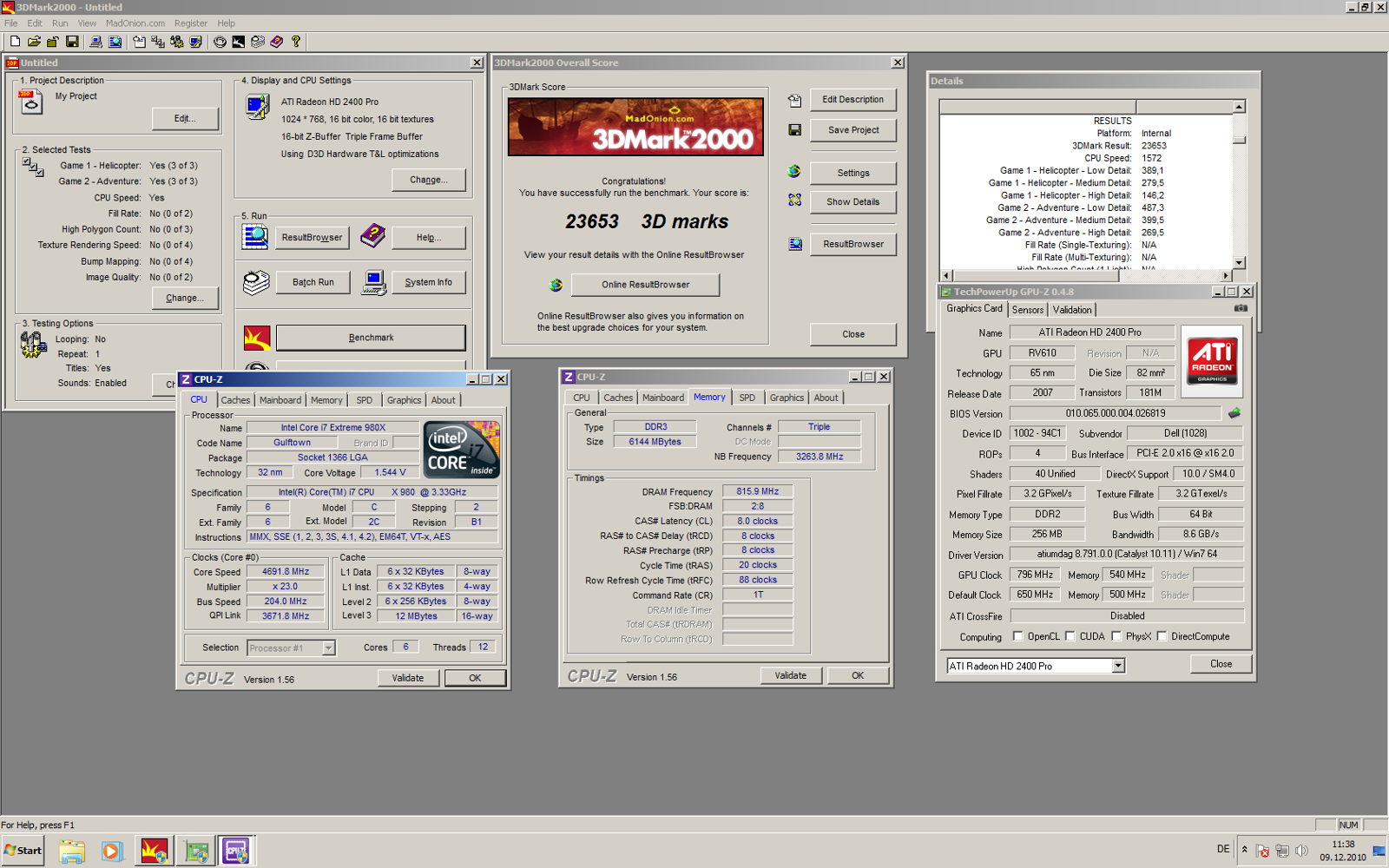Click the Details horizontal scroll right arrow

point(1226,275)
